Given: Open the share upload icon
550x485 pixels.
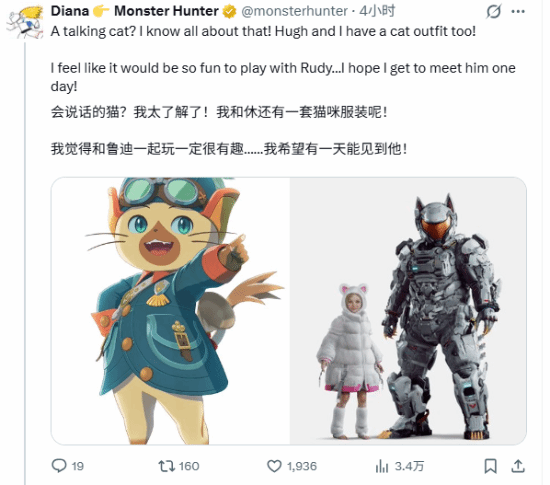Looking at the screenshot, I should click(x=518, y=466).
